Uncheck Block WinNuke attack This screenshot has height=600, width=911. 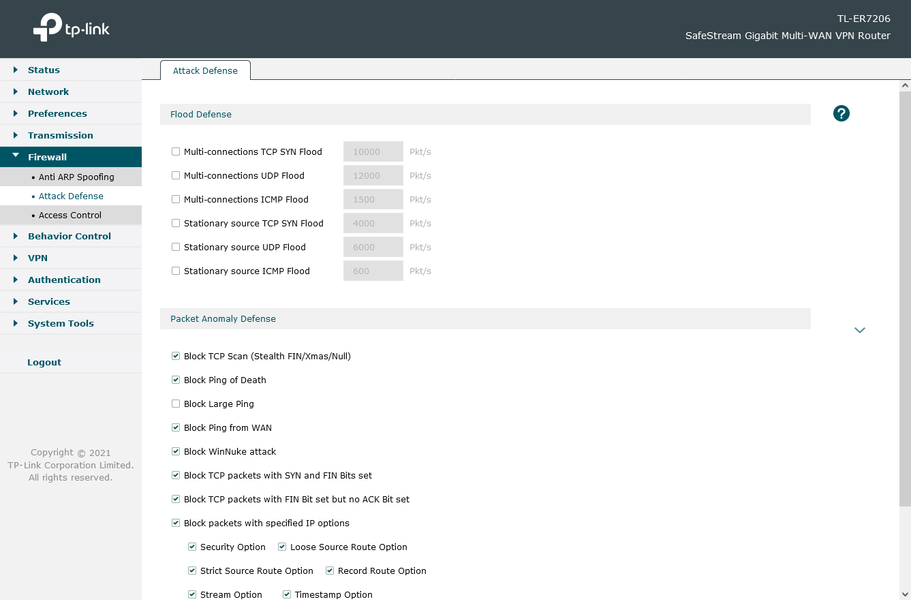point(175,451)
